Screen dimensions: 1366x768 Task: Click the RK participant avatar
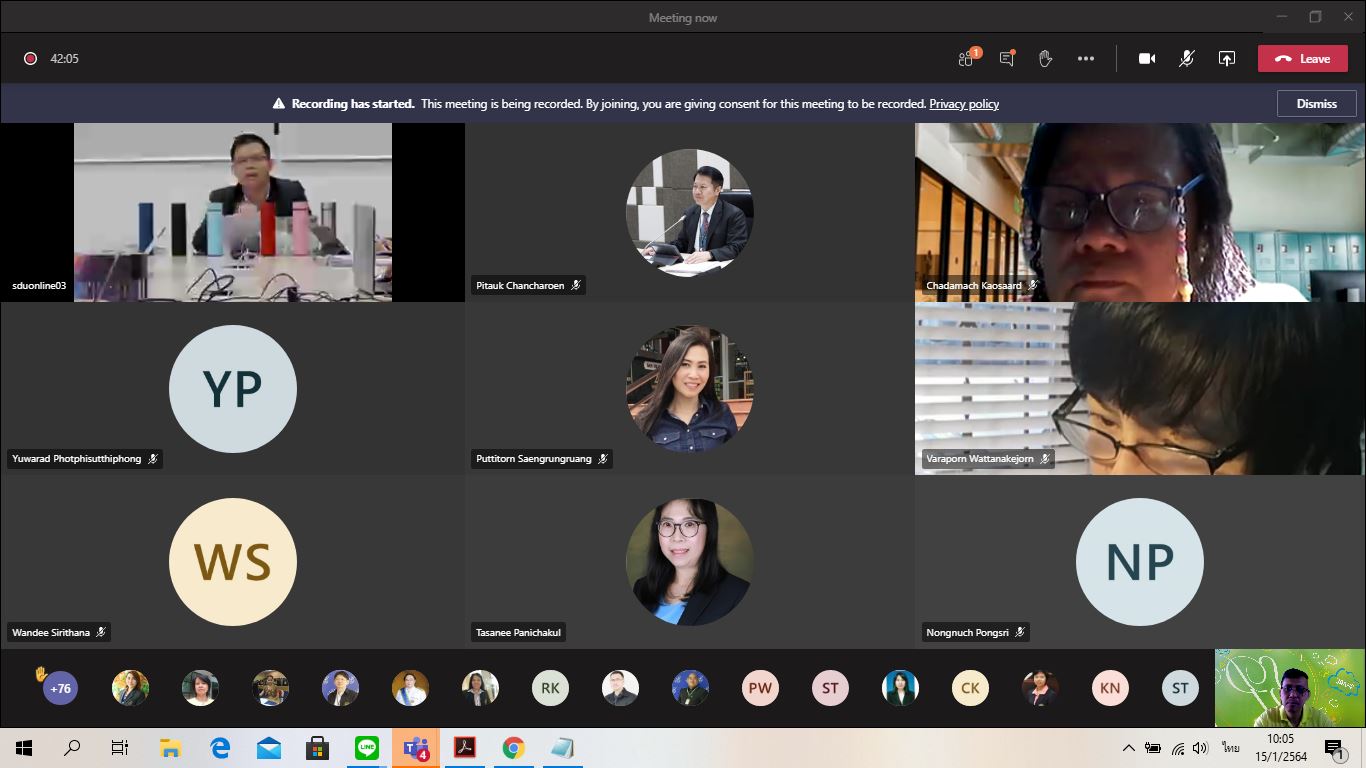(550, 688)
